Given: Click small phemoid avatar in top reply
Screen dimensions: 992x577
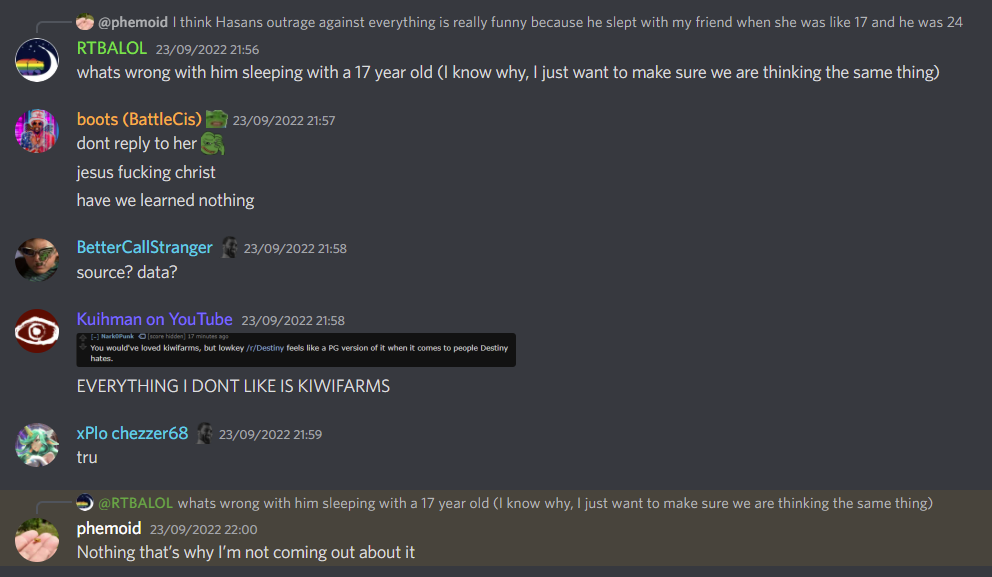Looking at the screenshot, I should point(85,22).
